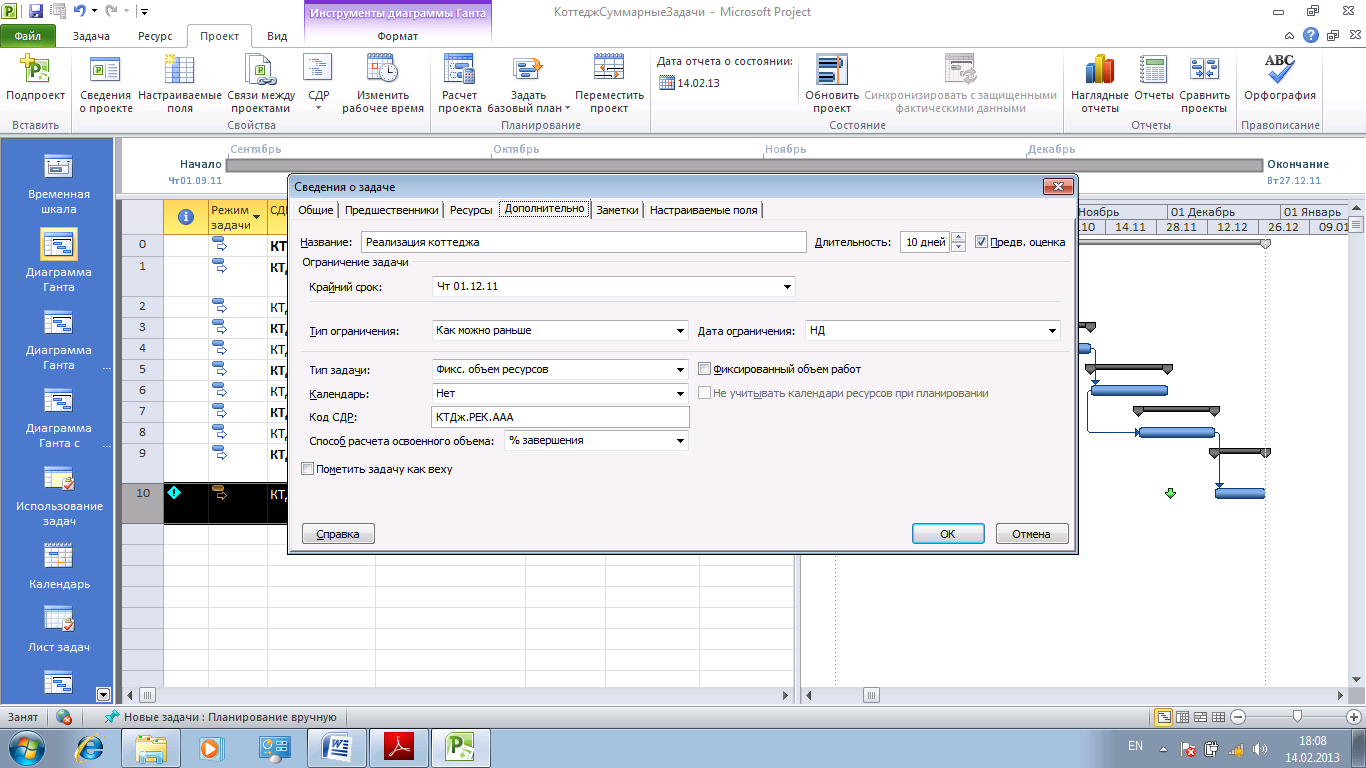Click zoom out minus button
The height and width of the screenshot is (768, 1366).
tap(1238, 717)
